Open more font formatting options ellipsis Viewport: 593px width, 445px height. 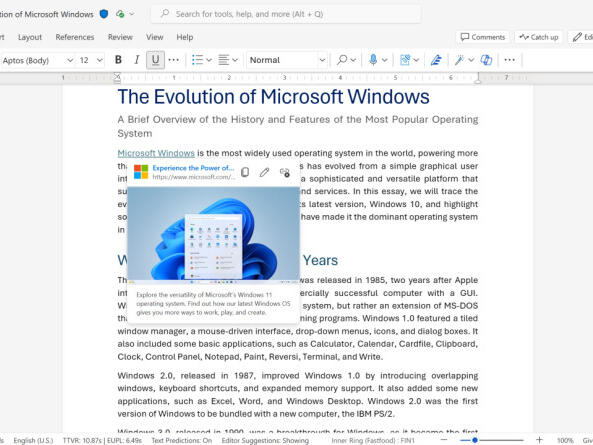[174, 60]
